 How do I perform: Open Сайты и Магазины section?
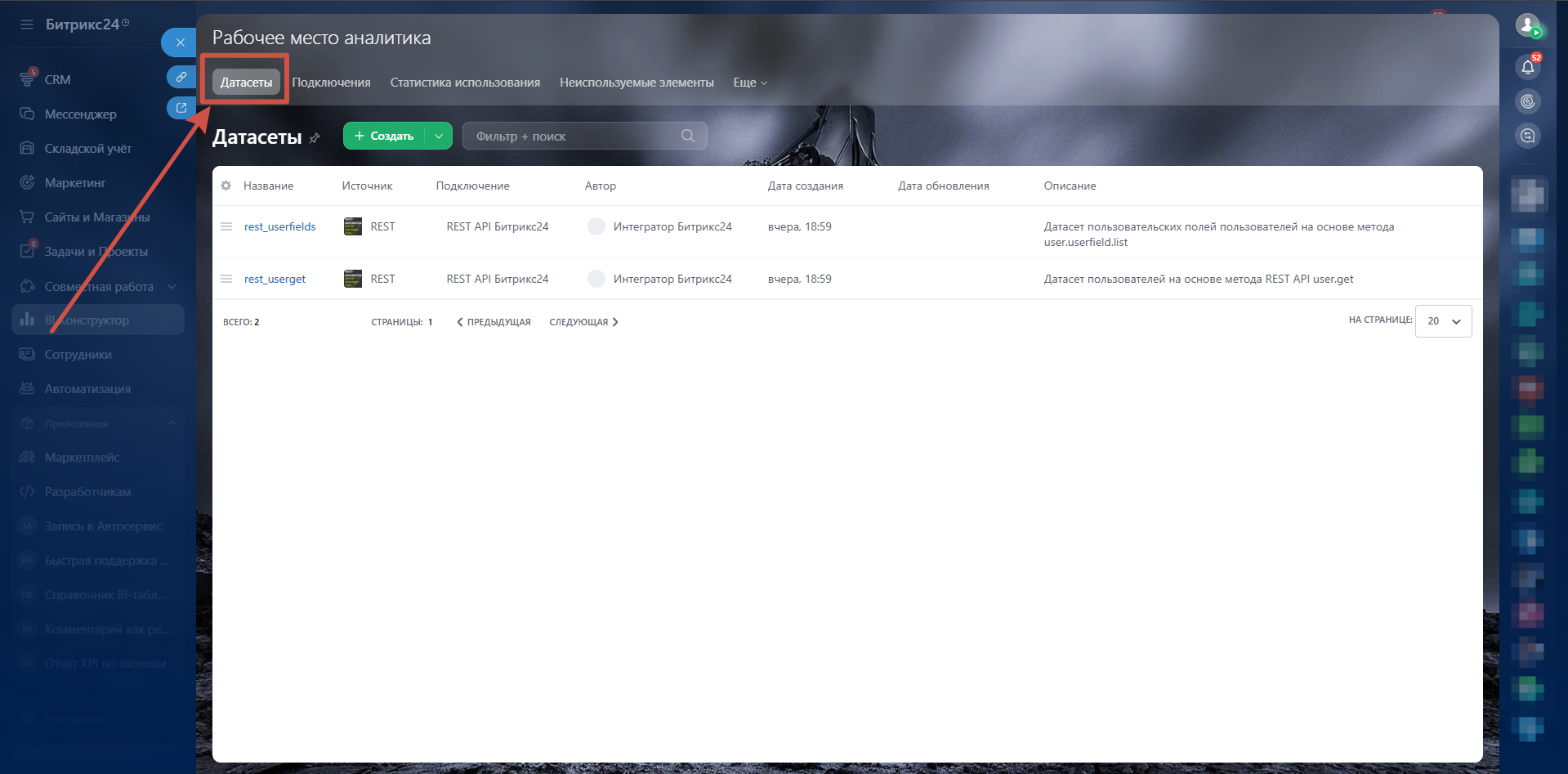[x=97, y=217]
